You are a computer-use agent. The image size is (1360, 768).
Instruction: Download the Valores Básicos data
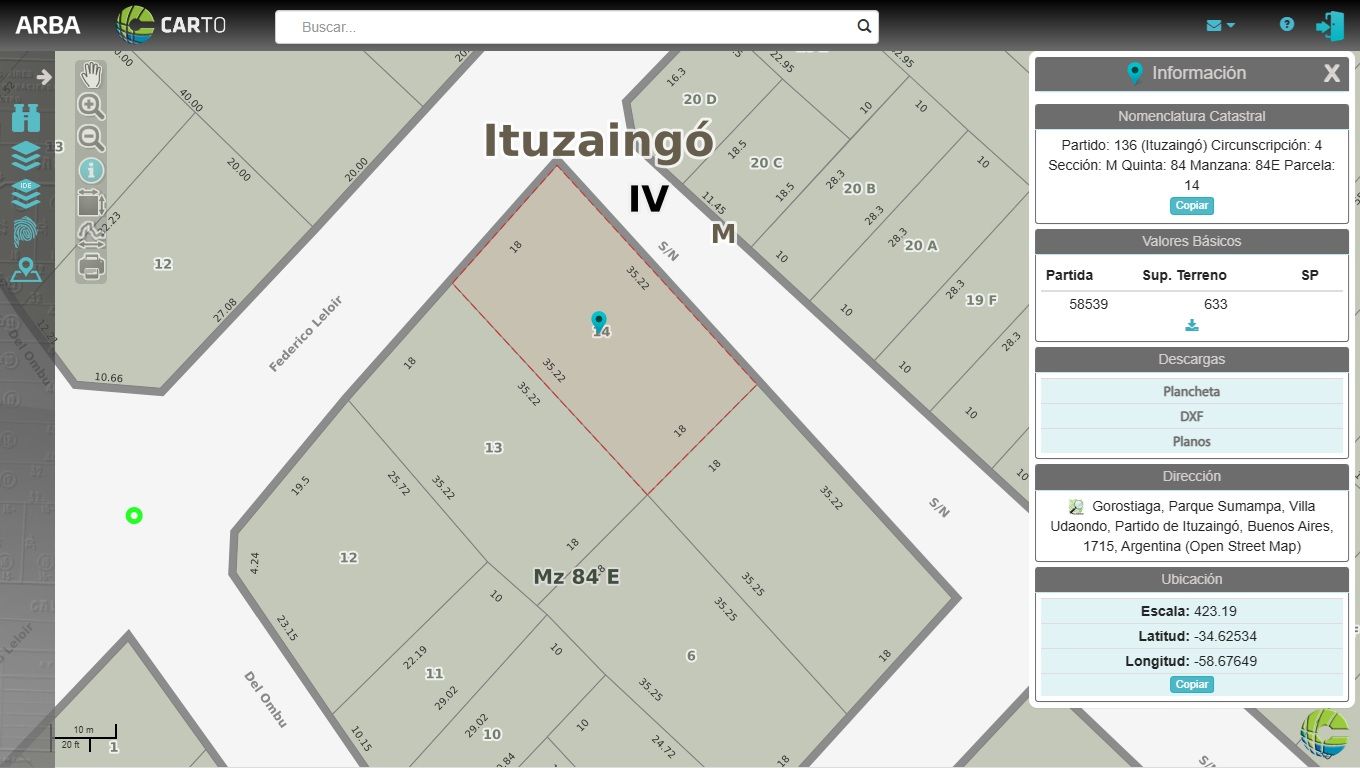(1191, 325)
